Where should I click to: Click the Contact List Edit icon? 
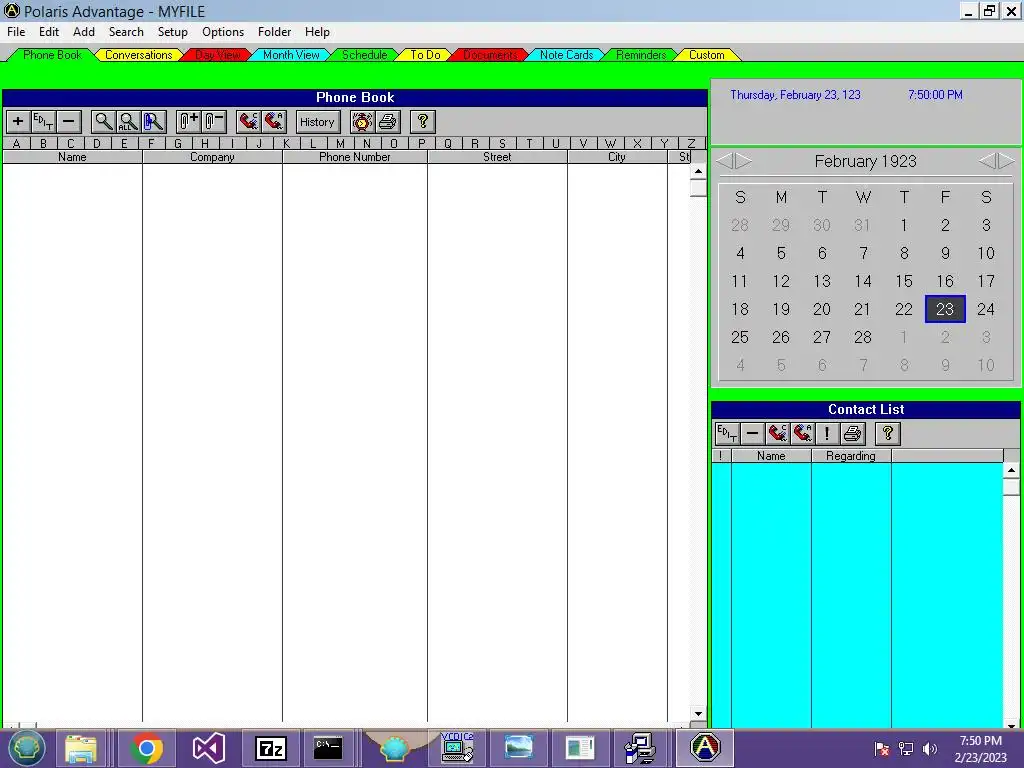727,433
